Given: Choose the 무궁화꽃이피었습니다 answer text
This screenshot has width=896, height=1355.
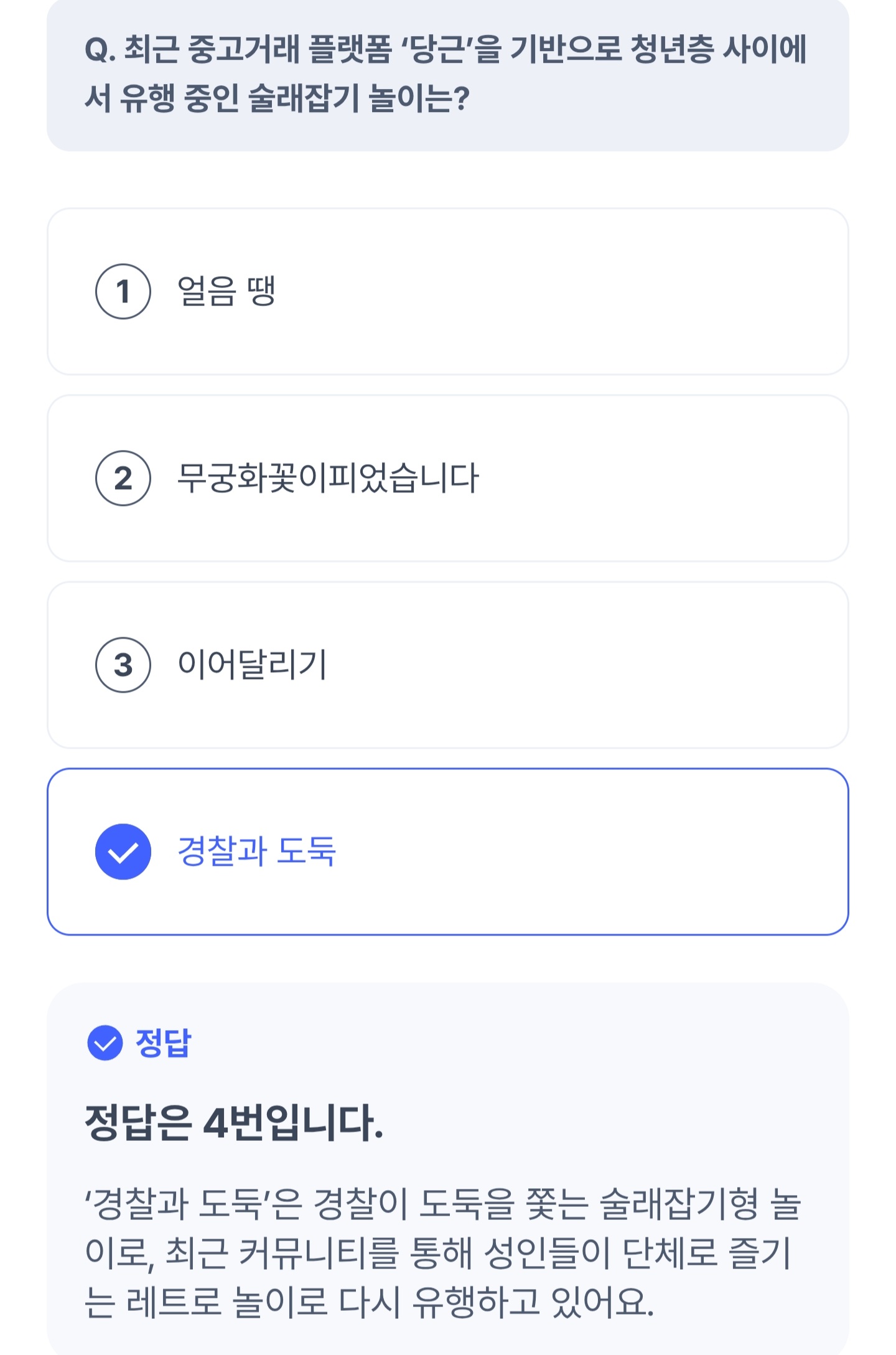Looking at the screenshot, I should coord(328,478).
